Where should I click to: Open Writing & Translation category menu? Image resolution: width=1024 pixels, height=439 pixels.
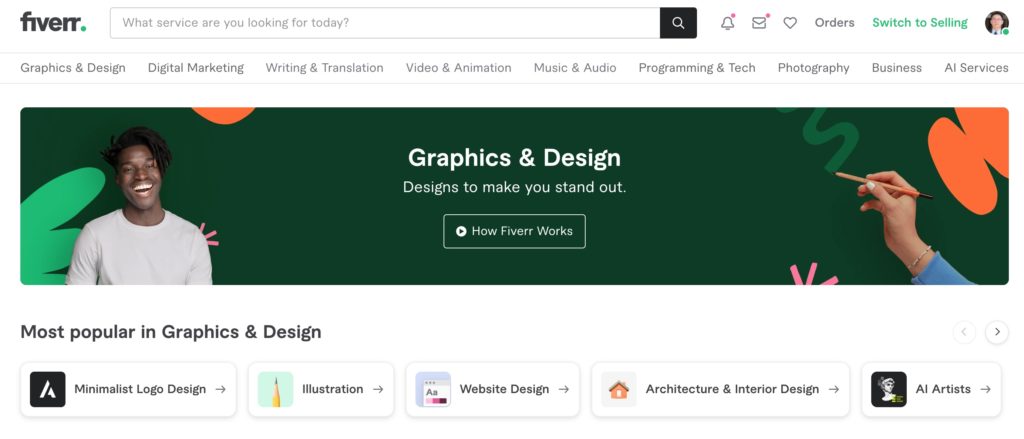tap(325, 68)
